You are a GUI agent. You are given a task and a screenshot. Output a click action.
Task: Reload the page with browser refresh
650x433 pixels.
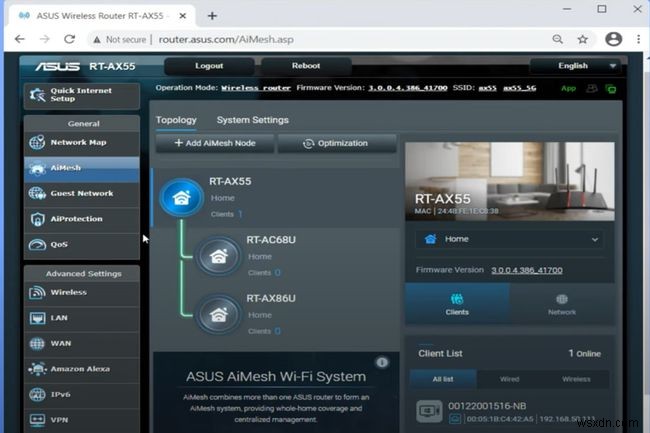pos(69,39)
